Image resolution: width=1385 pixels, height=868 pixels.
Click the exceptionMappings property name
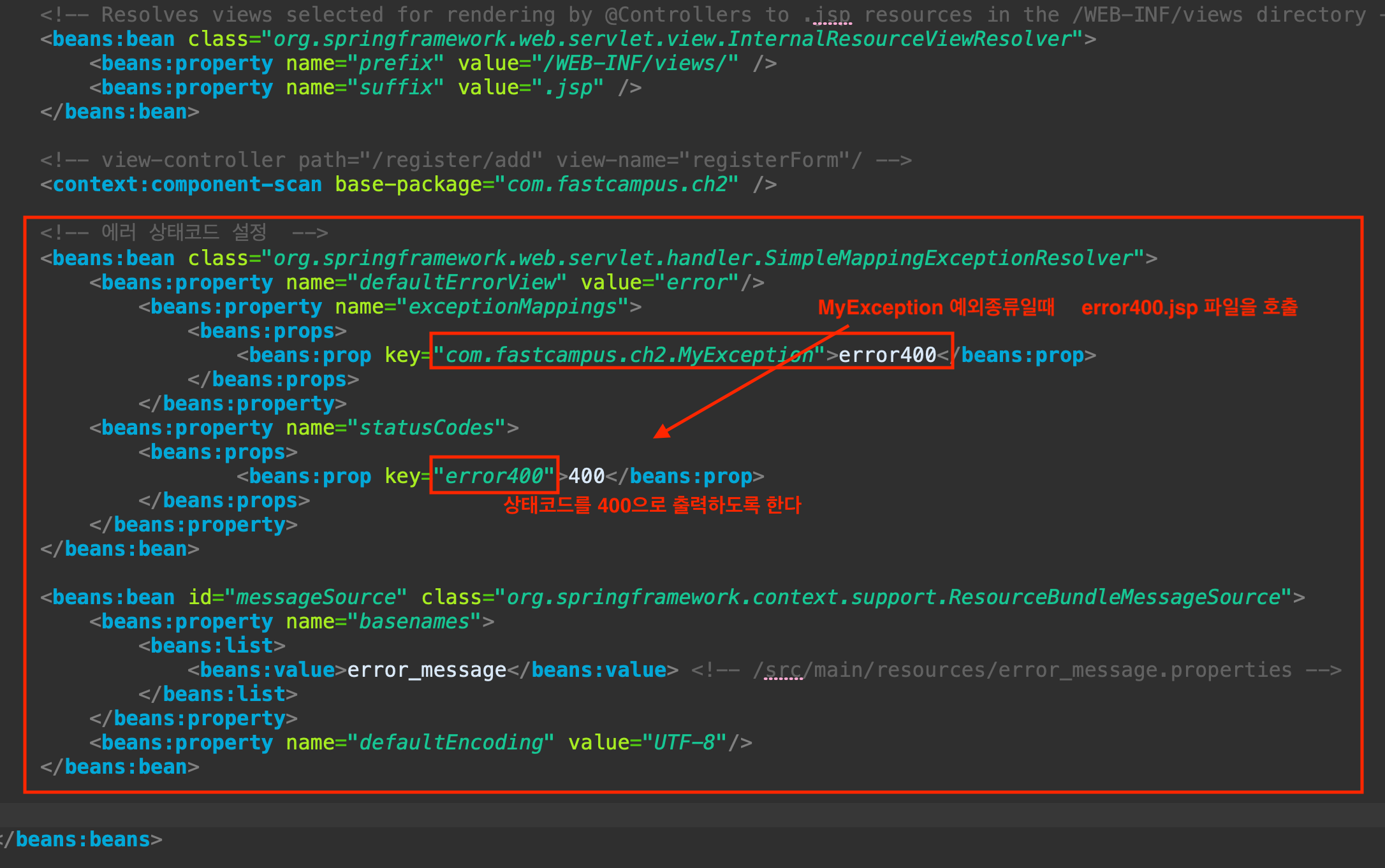[513, 307]
